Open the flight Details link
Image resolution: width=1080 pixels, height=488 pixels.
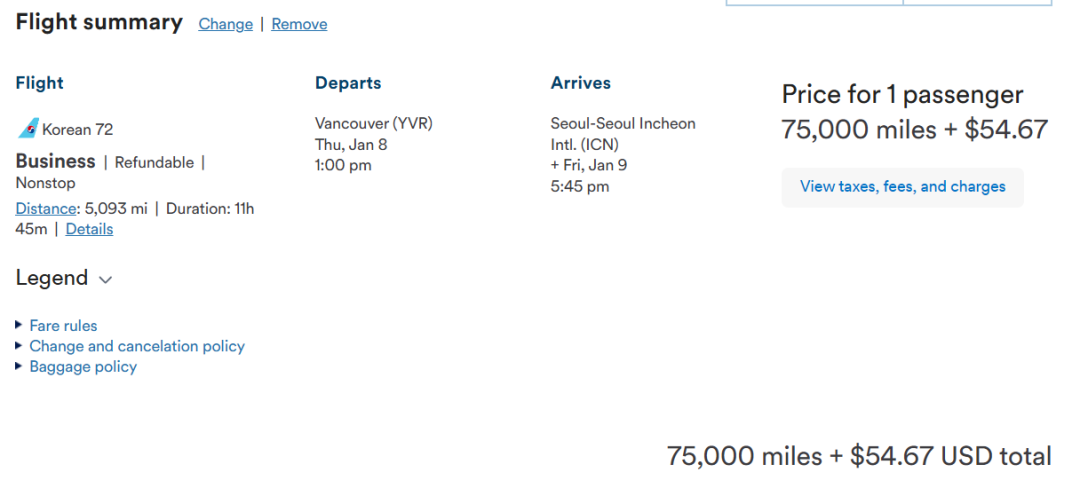click(x=89, y=229)
